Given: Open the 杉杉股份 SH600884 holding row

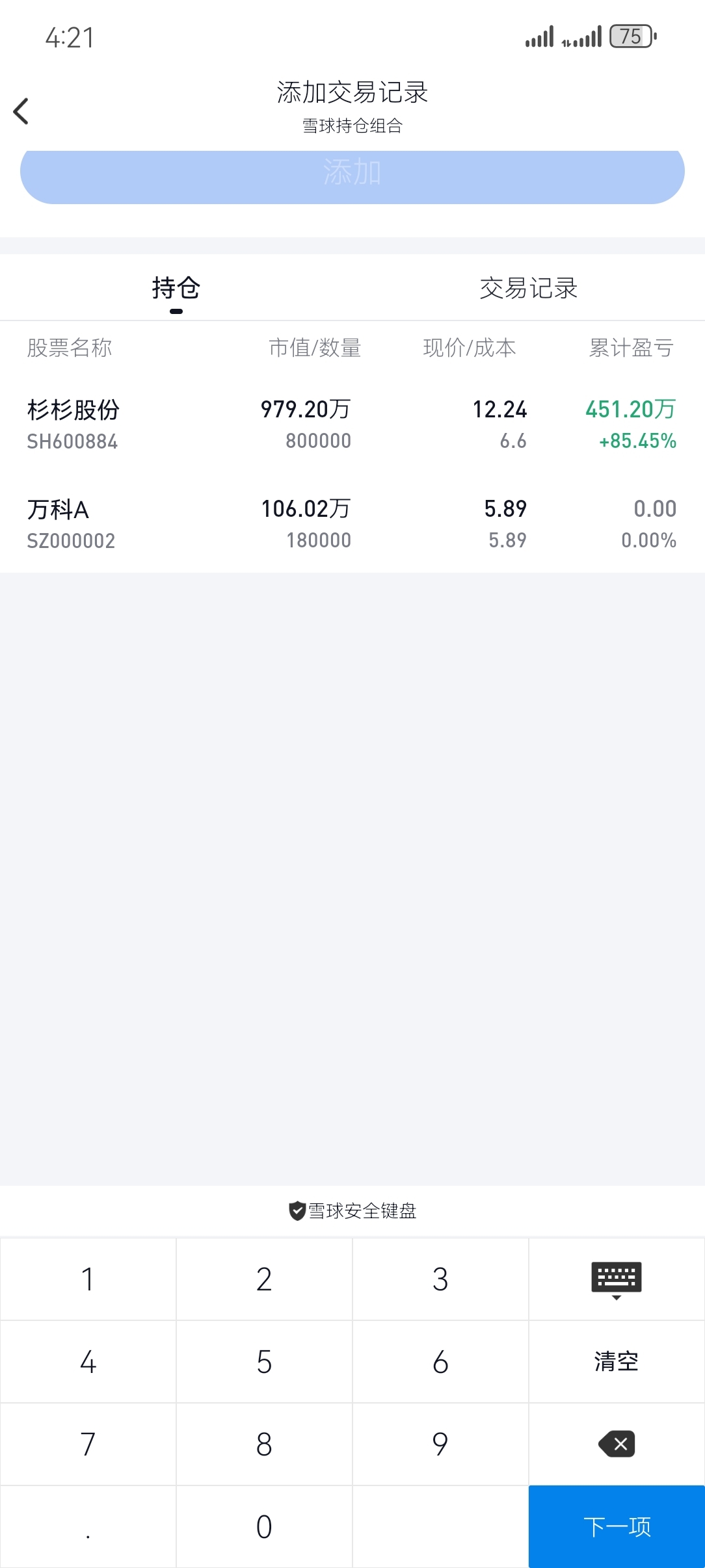Looking at the screenshot, I should [x=351, y=425].
